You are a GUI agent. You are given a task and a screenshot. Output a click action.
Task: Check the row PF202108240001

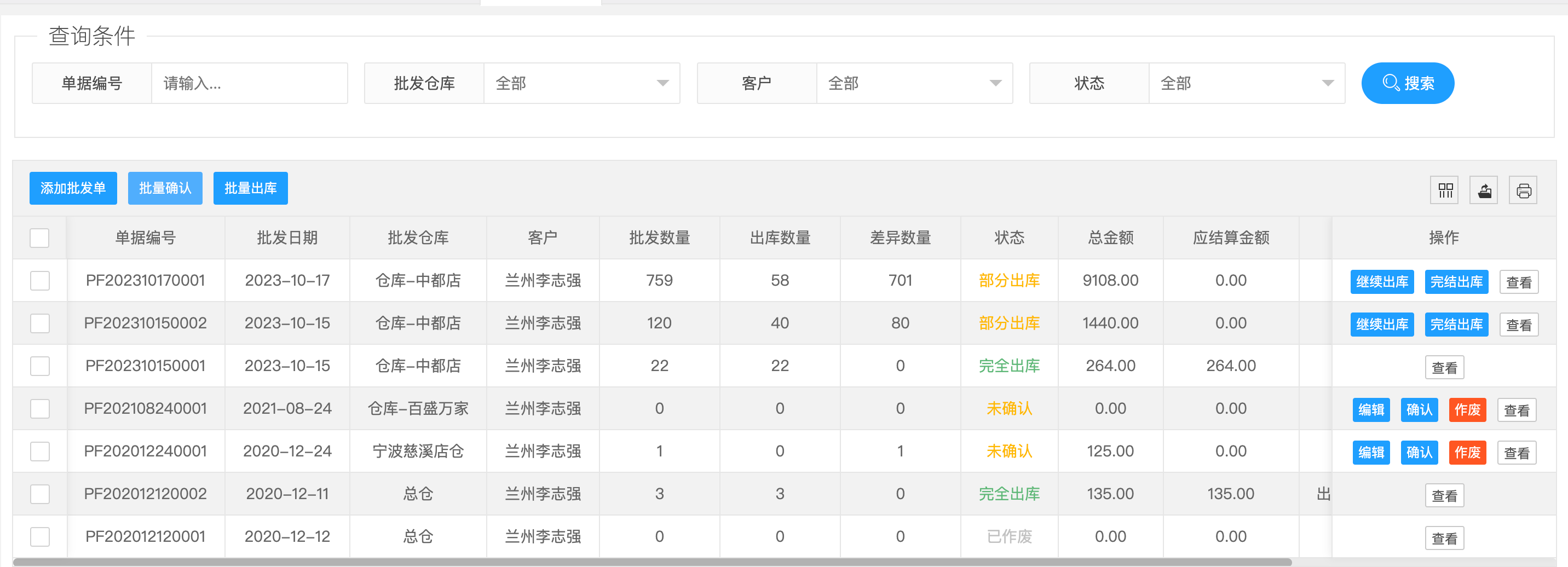(x=39, y=408)
